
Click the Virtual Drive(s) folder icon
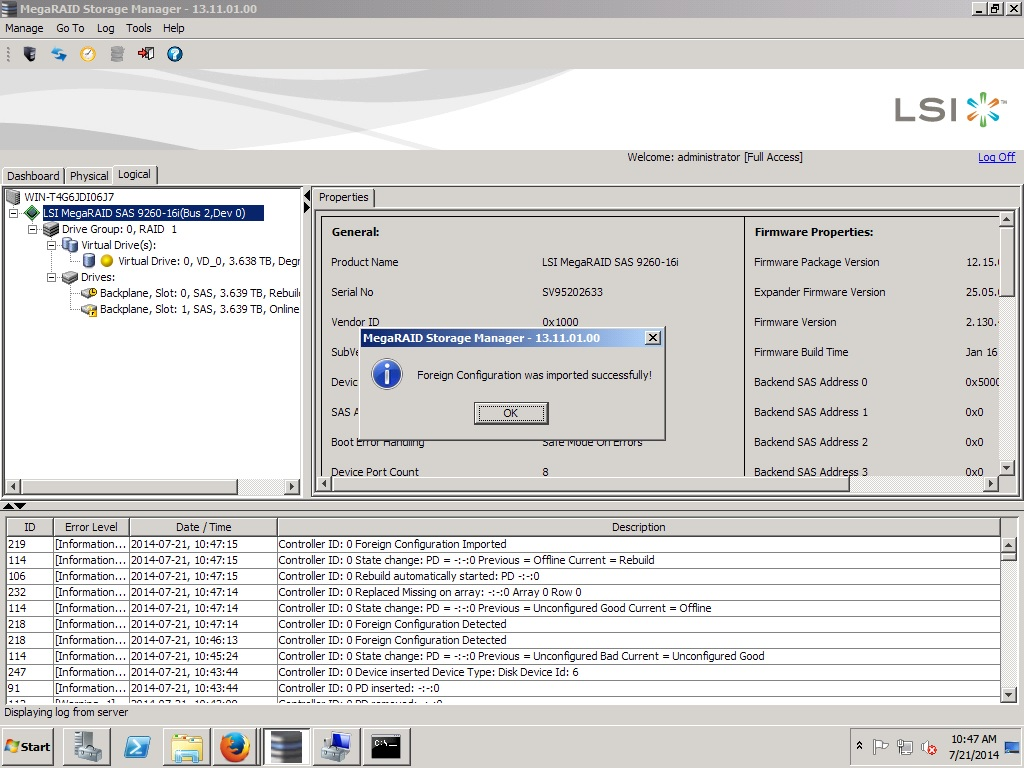(70, 245)
